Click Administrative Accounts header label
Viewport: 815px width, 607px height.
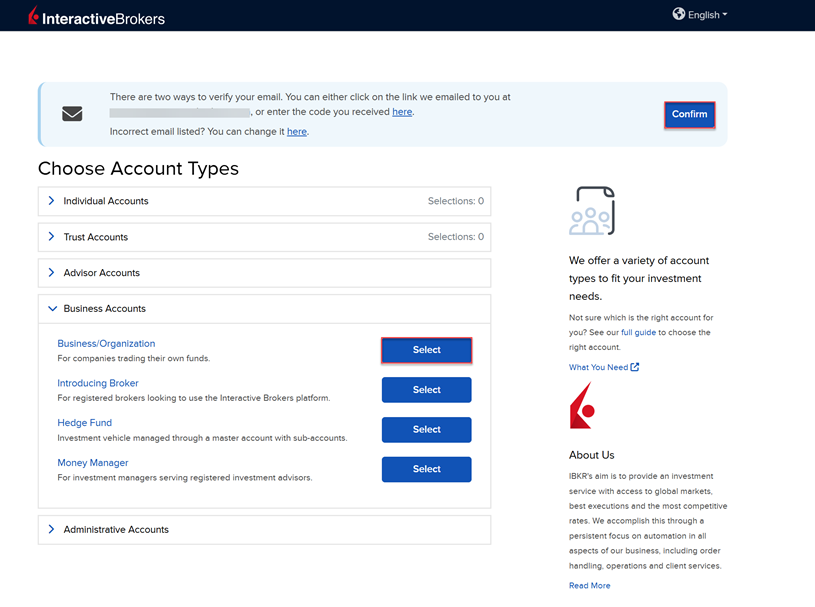[116, 530]
